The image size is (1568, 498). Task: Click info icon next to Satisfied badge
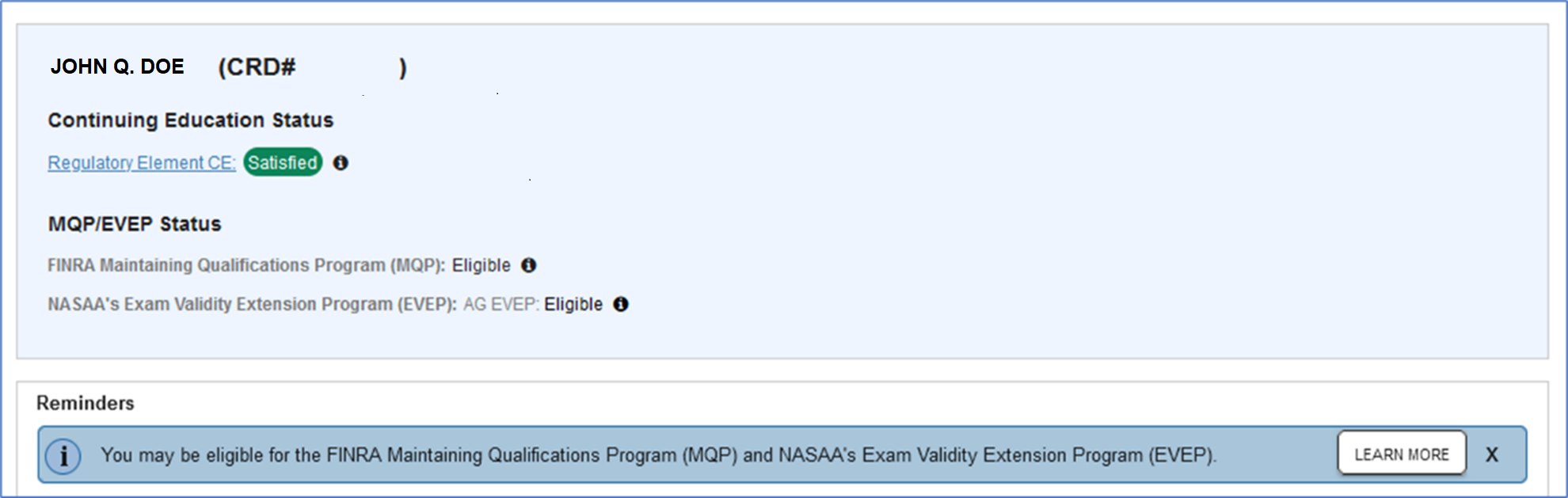[341, 162]
